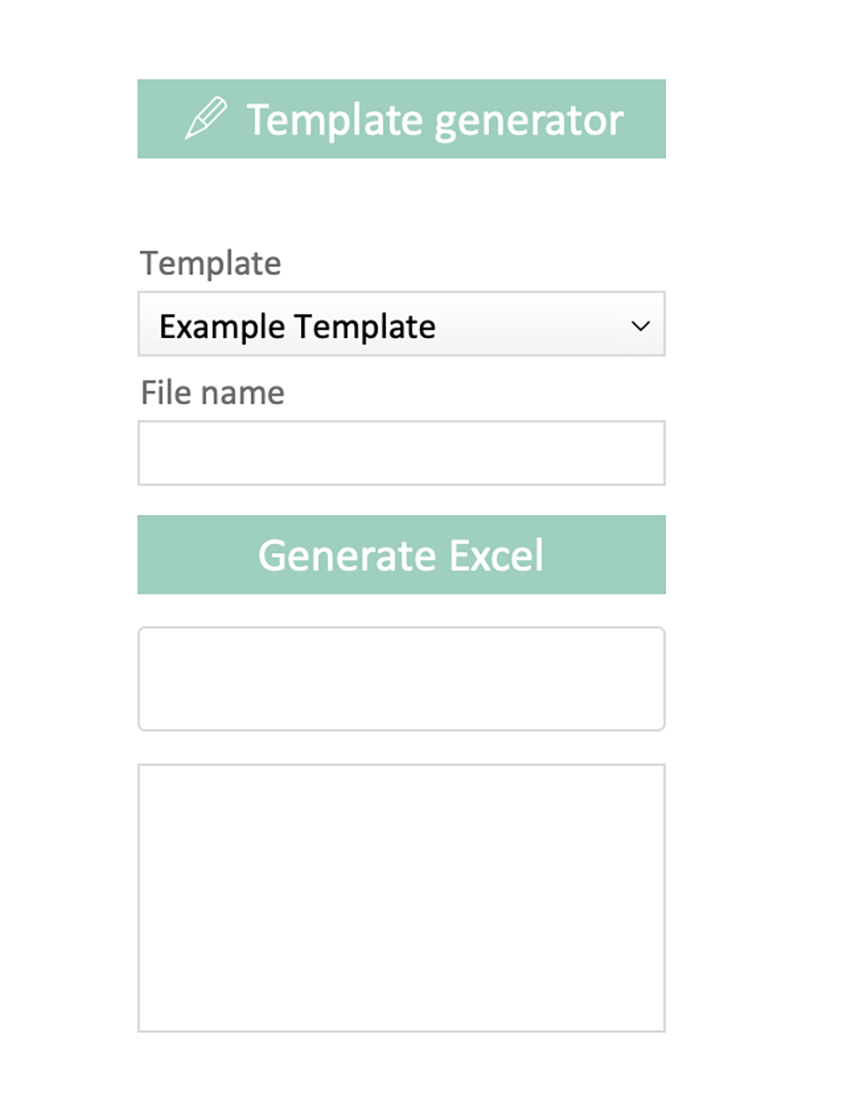Click the Template field label
Screen dimensions: 843x1120
[x=211, y=263]
